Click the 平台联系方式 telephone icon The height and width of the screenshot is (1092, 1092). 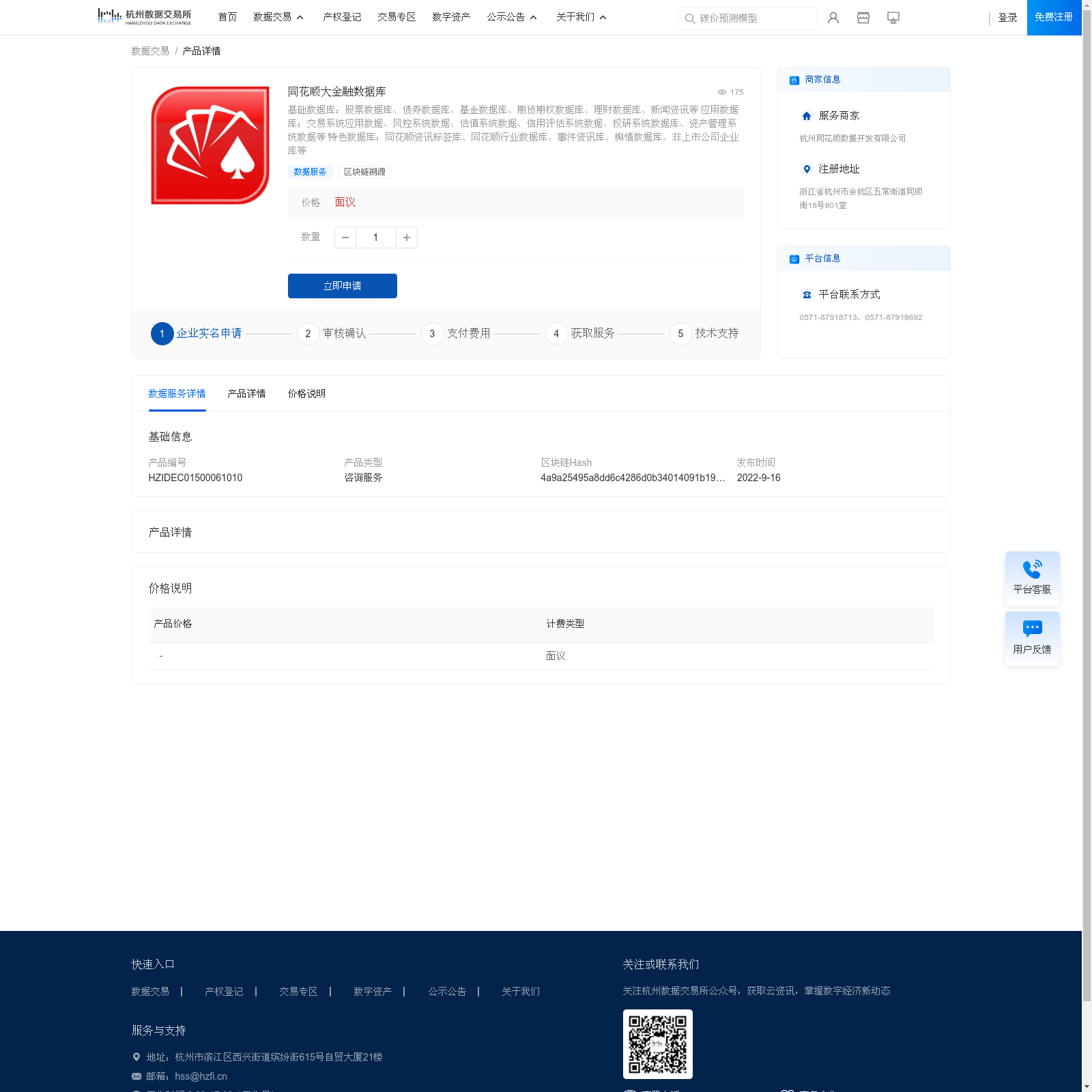(807, 295)
